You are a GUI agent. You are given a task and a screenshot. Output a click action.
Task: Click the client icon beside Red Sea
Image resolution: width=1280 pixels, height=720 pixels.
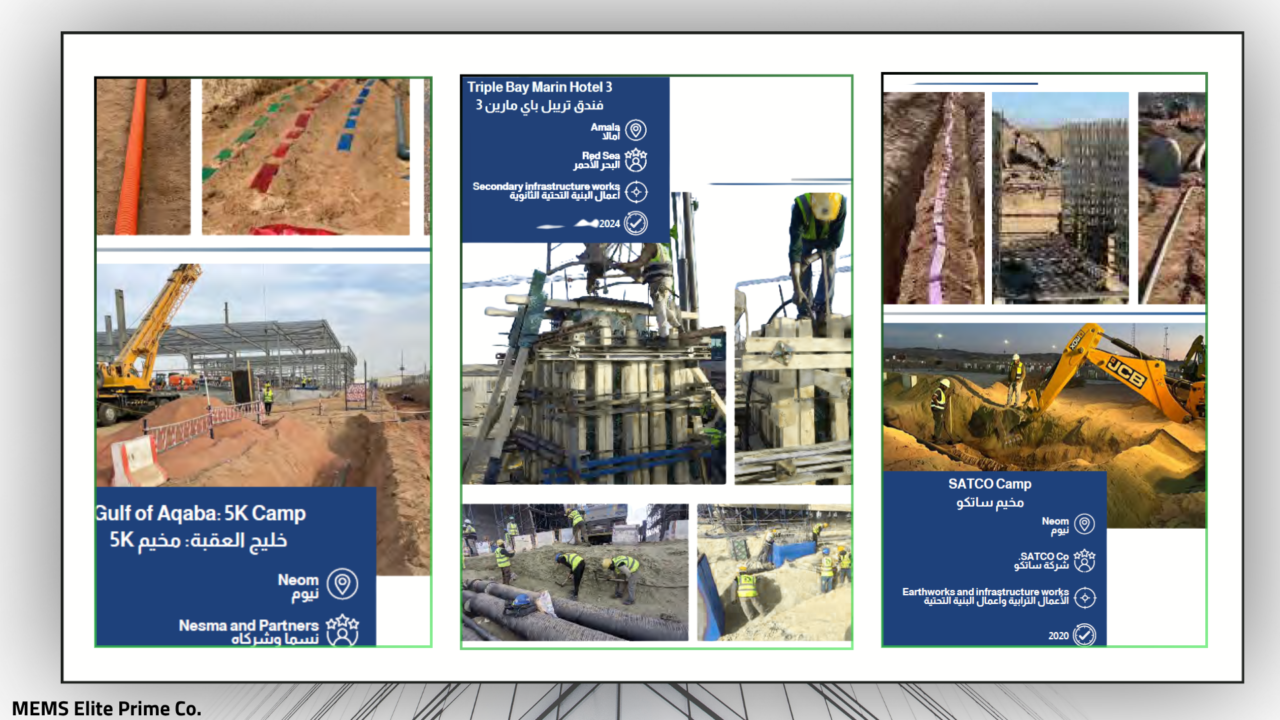pyautogui.click(x=635, y=160)
